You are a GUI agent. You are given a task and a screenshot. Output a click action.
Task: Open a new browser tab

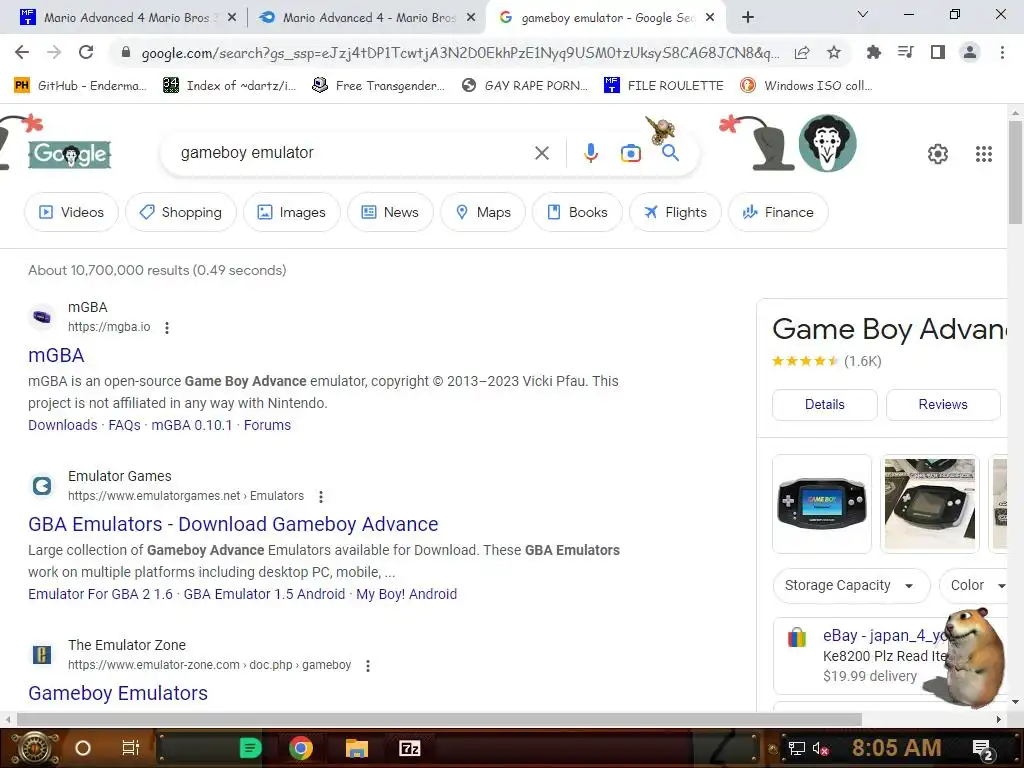coord(748,18)
